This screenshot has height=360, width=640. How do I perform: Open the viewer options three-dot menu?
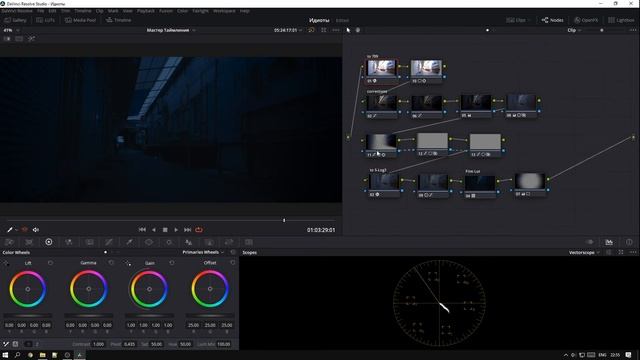pos(336,30)
